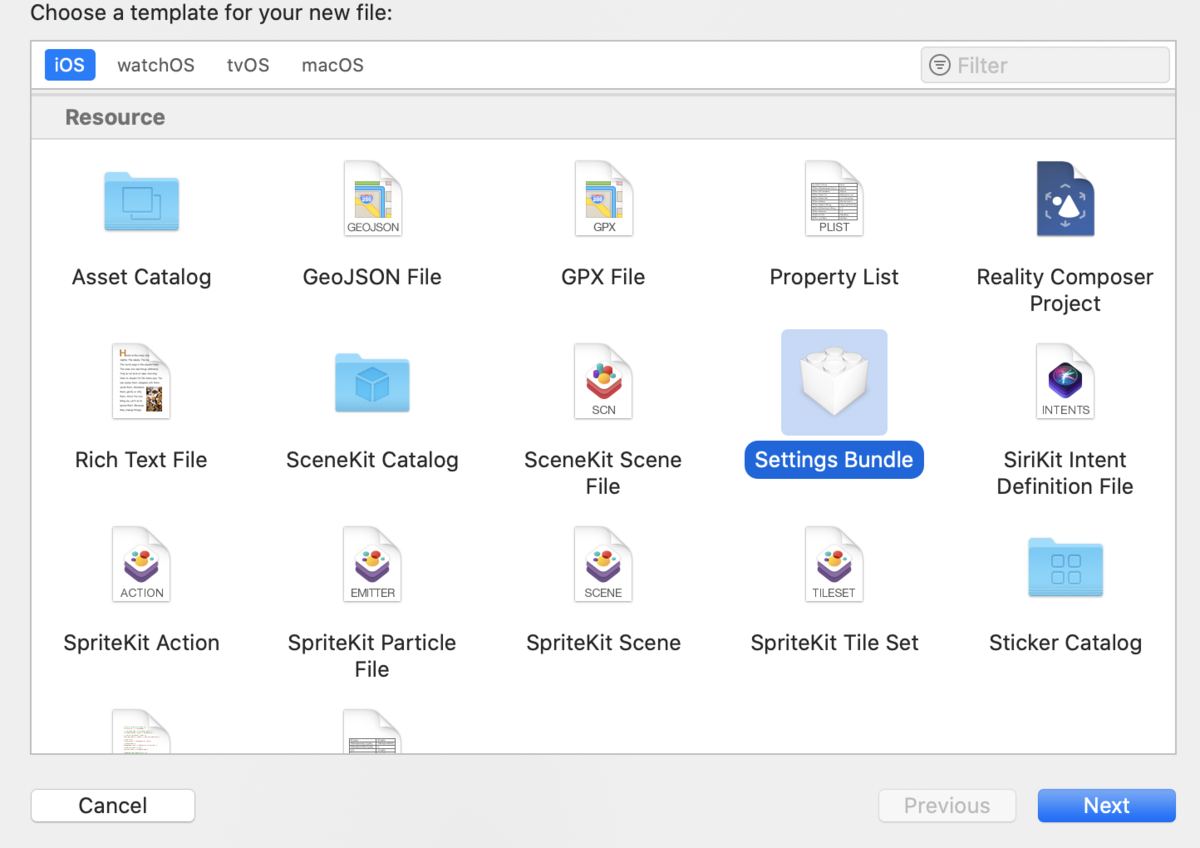The height and width of the screenshot is (848, 1200).
Task: Choose the SpriteKit Action icon
Action: [x=141, y=565]
